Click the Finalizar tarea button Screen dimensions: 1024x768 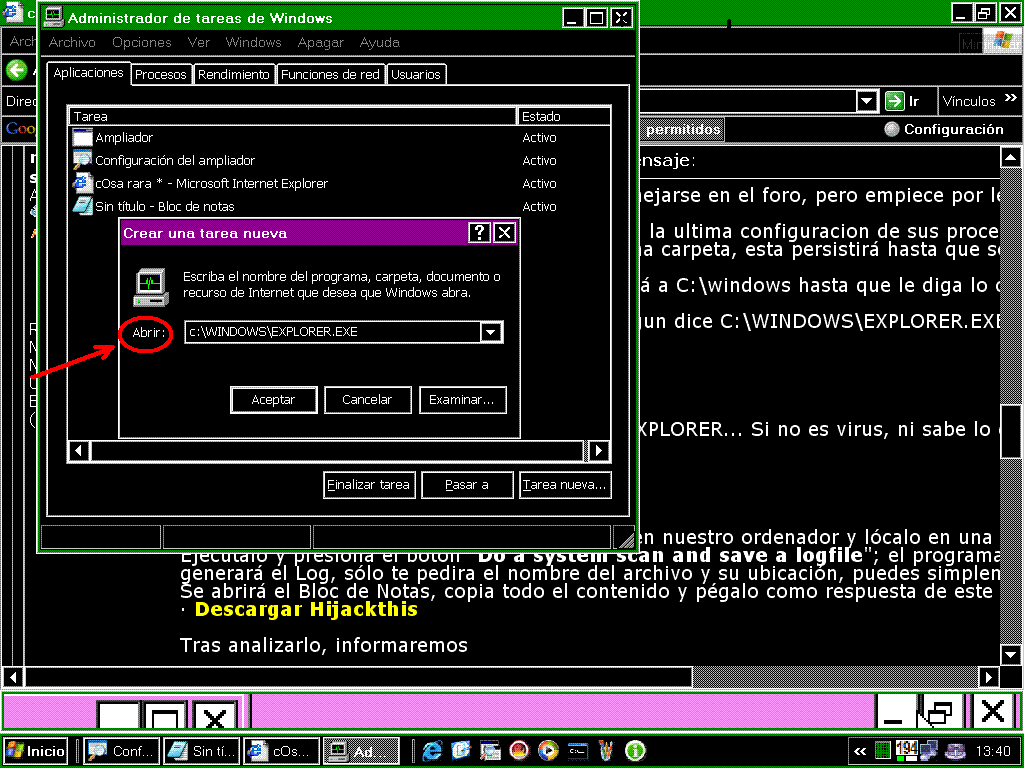point(369,485)
